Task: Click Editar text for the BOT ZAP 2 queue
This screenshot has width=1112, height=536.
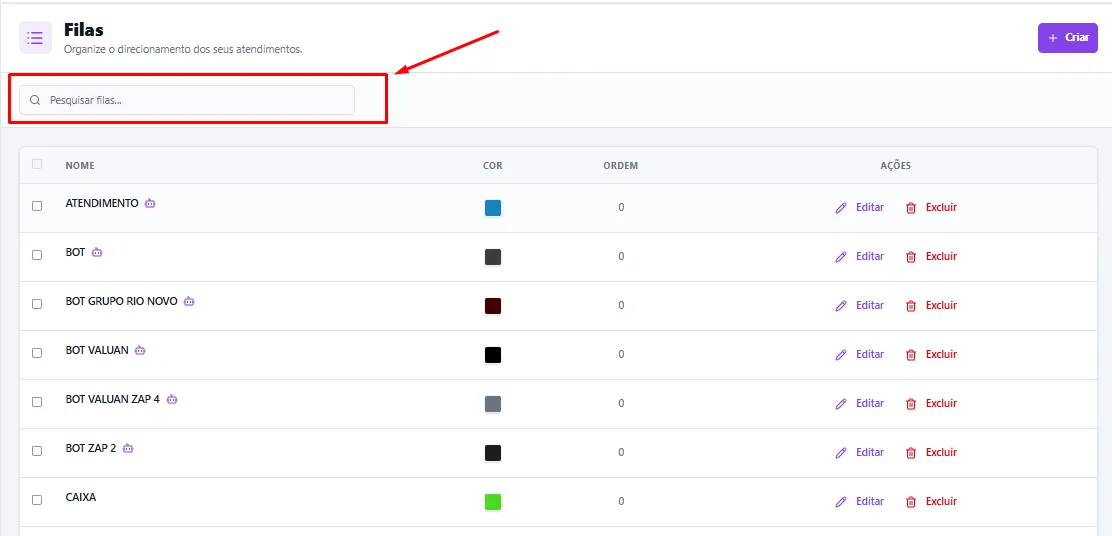Action: (869, 452)
